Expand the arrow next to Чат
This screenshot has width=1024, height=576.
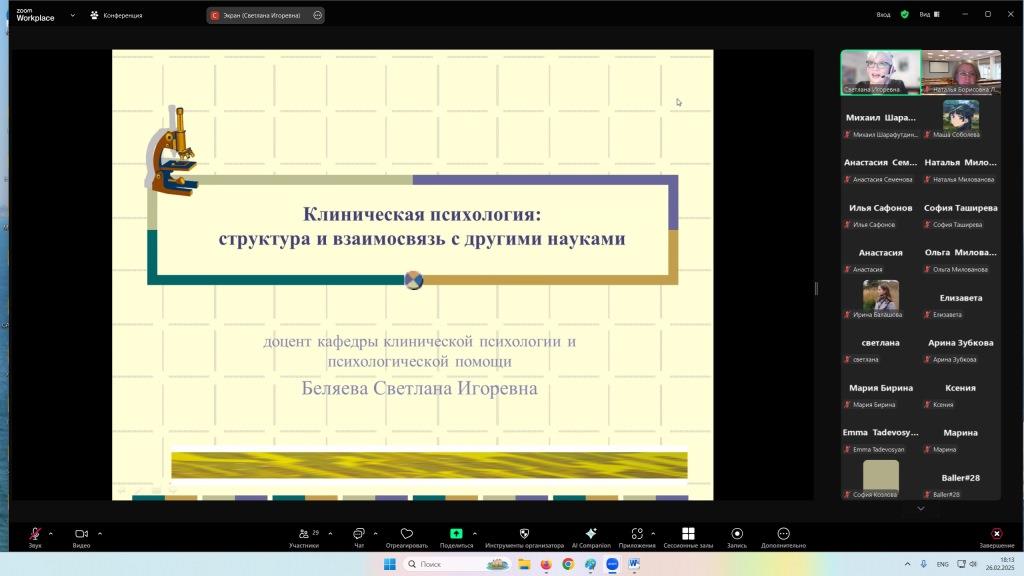pyautogui.click(x=376, y=534)
